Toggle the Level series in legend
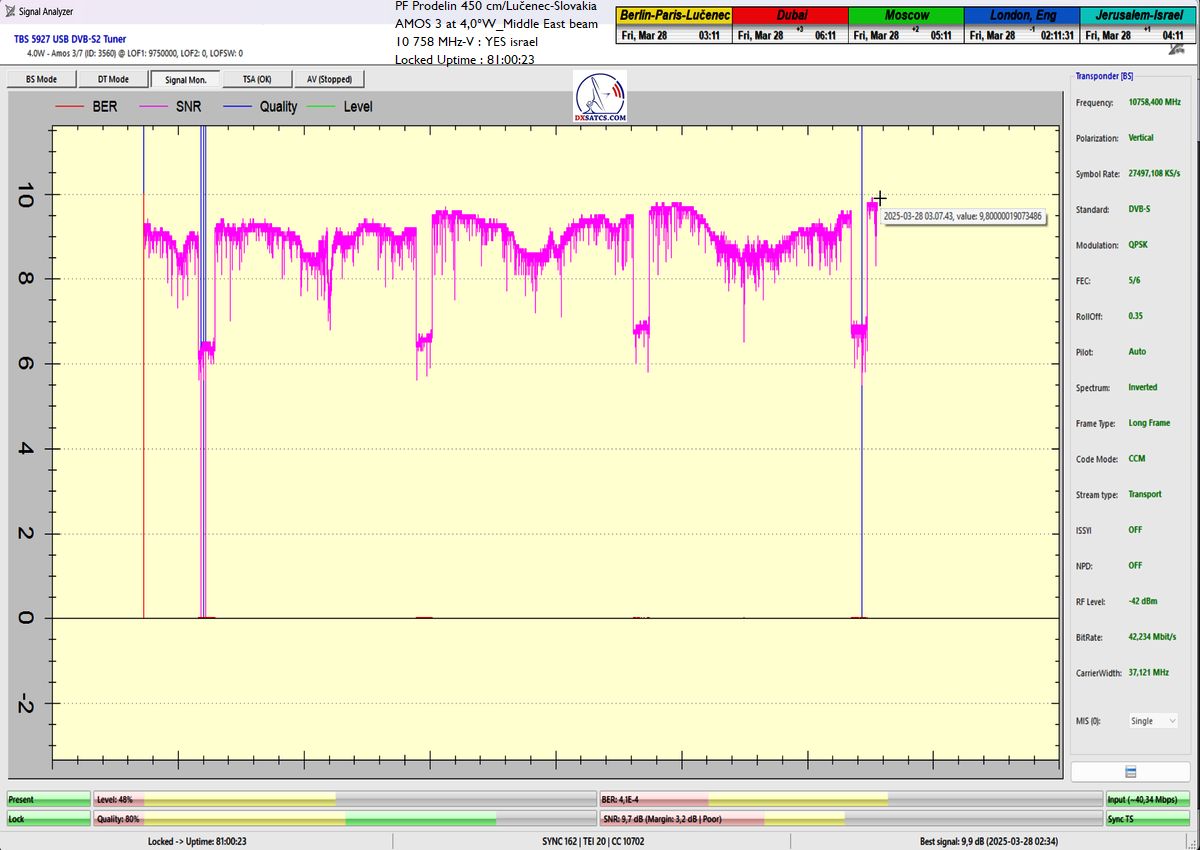This screenshot has height=850, width=1200. (x=340, y=106)
